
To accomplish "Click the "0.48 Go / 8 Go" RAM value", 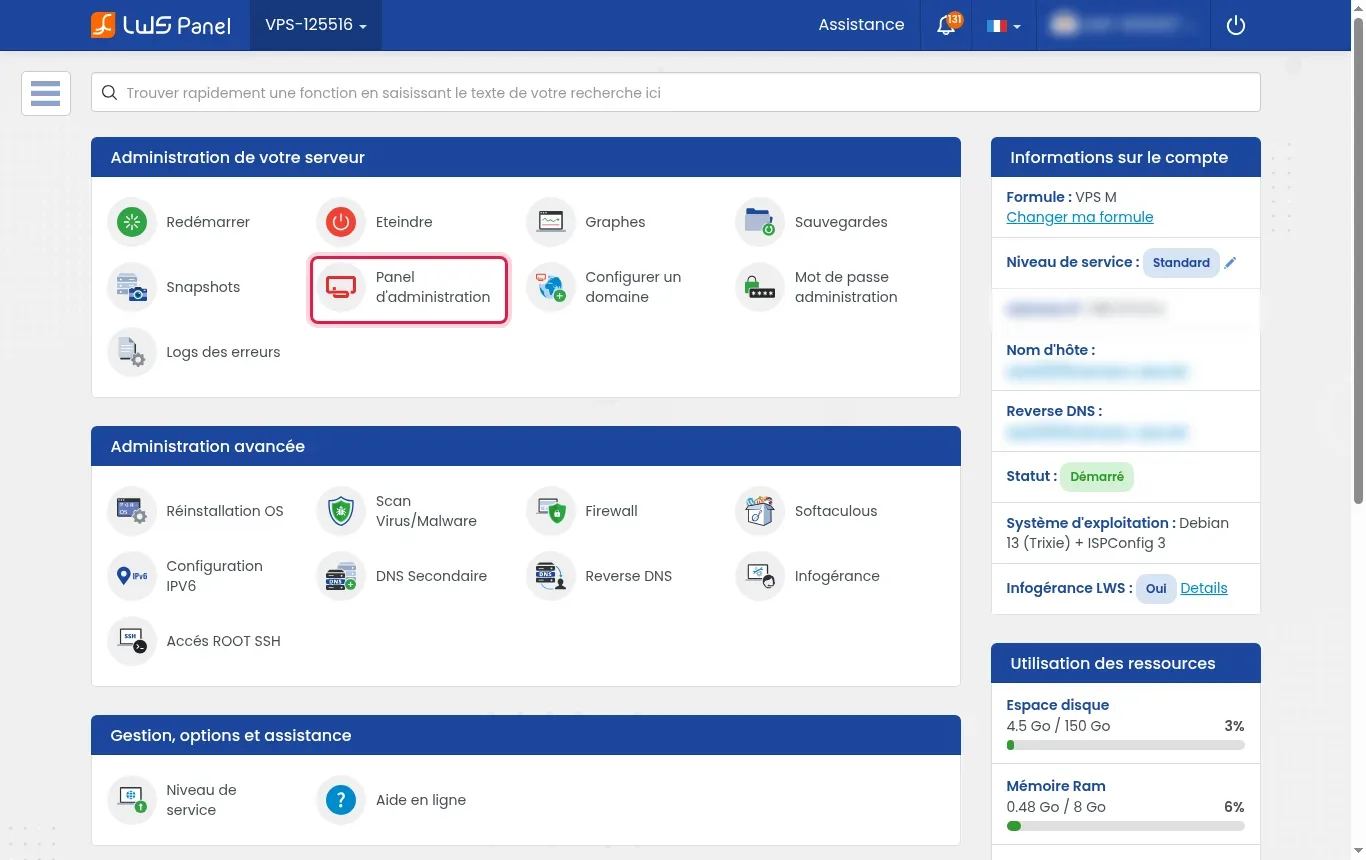I will click(x=1056, y=807).
